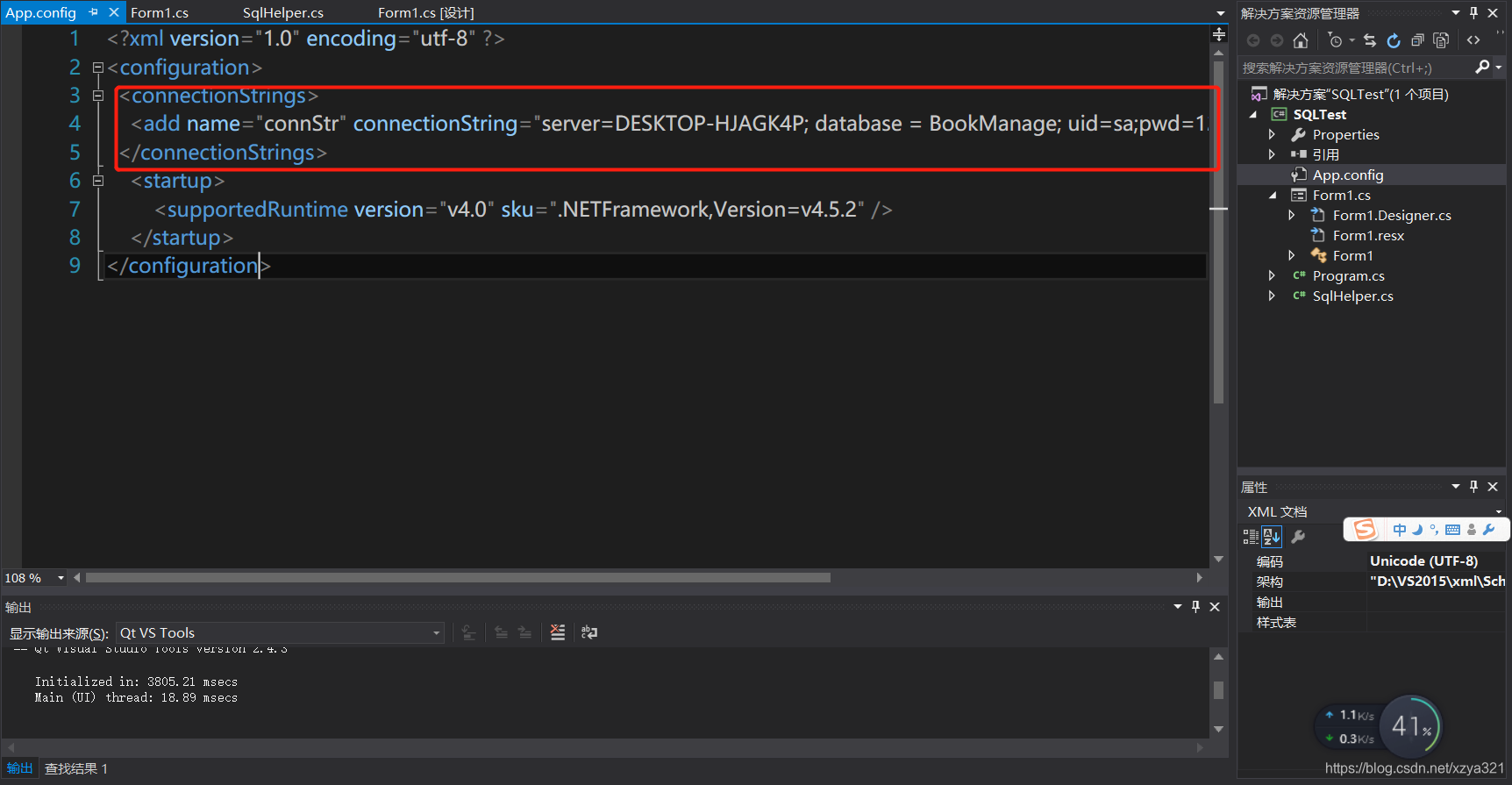Click Collapse All icon in Solution Explorer
The height and width of the screenshot is (785, 1512).
[x=1417, y=40]
